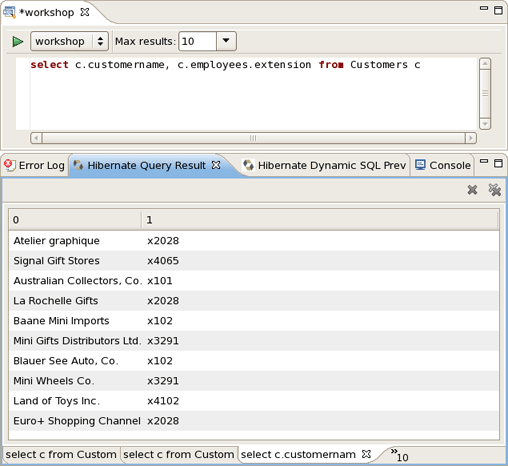Click the editor vertical scrollbar thumb
Viewport: 508px width, 466px height.
tap(485, 93)
